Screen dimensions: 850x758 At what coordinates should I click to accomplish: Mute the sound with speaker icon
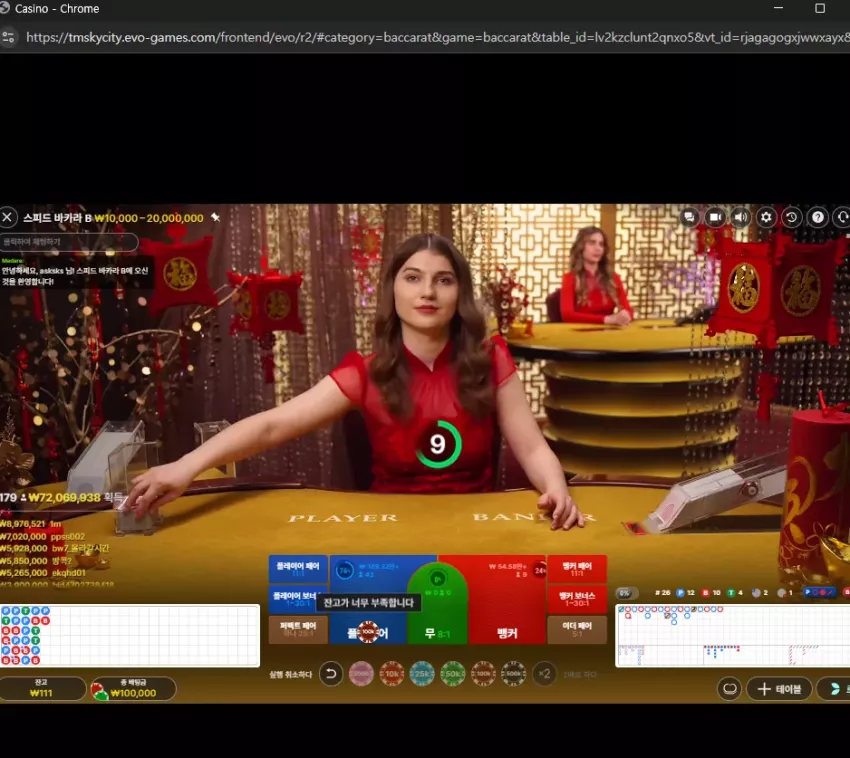(x=740, y=217)
